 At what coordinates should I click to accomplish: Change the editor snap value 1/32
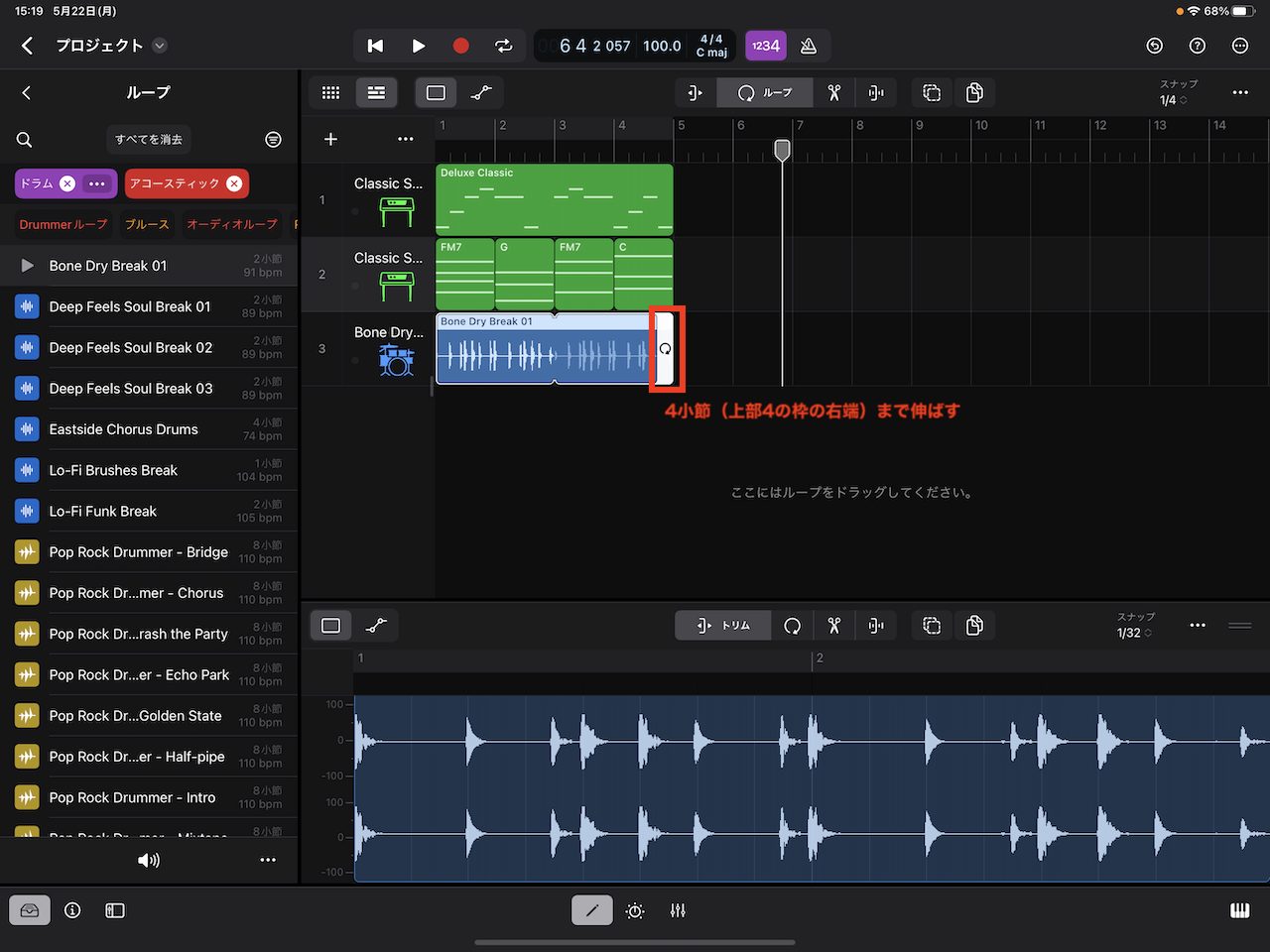point(1134,633)
